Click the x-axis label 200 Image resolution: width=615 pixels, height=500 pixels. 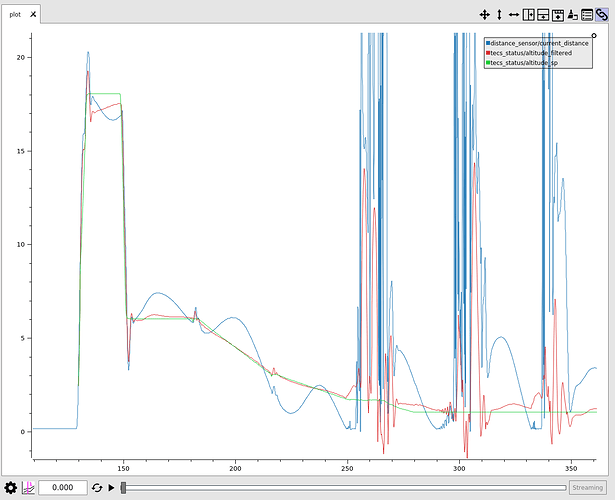[x=235, y=468]
